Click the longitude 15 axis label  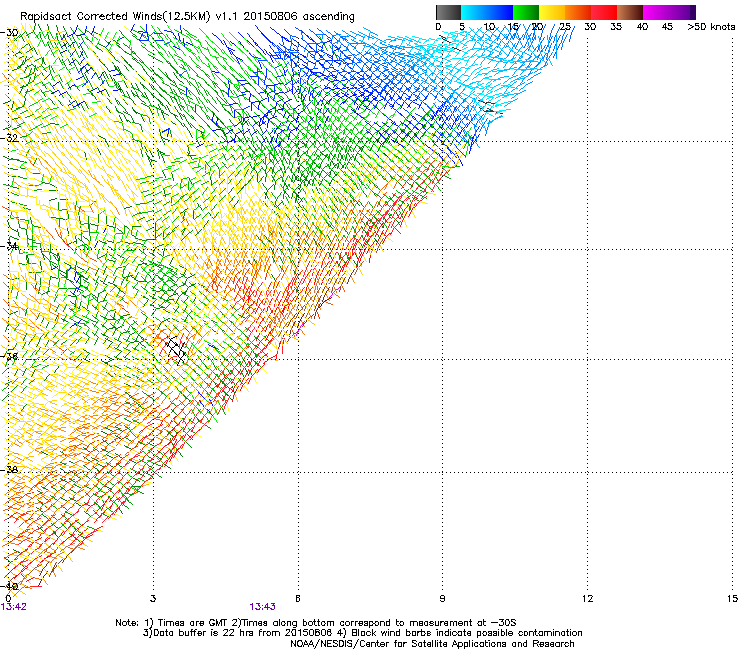point(732,599)
